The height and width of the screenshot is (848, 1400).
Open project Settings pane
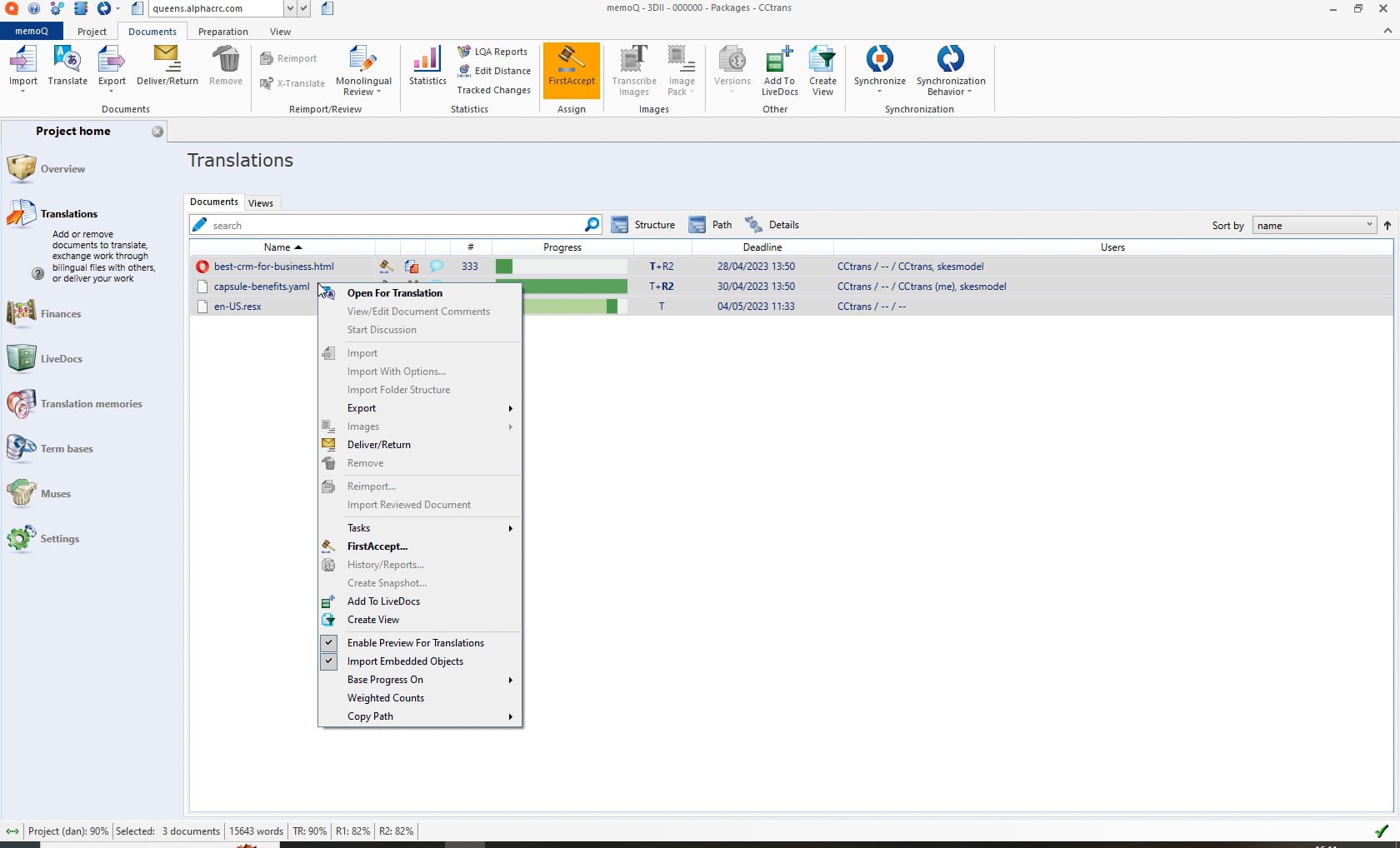(x=43, y=539)
